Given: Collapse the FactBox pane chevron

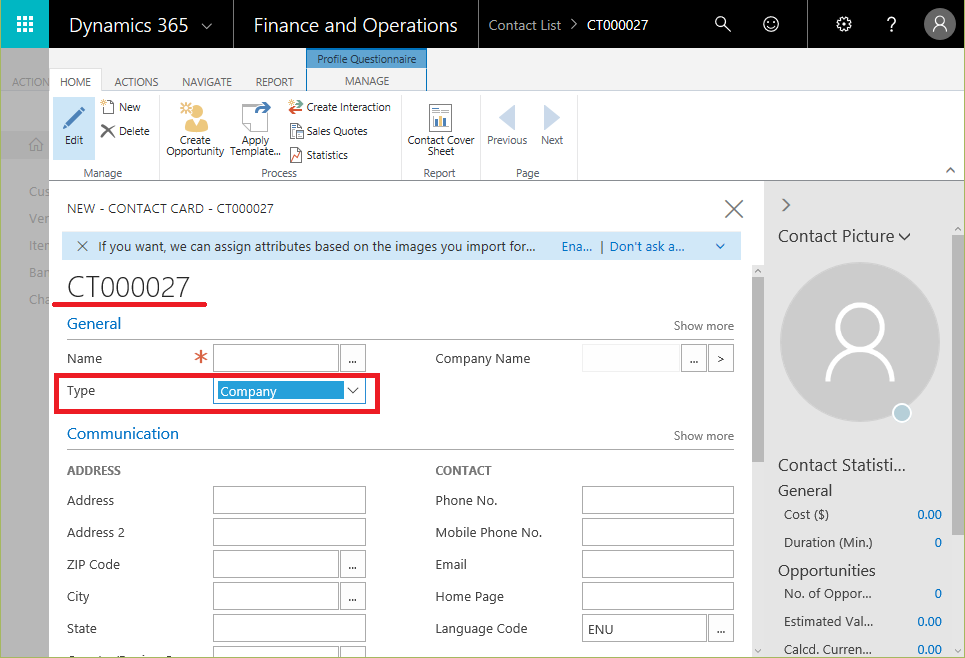Looking at the screenshot, I should [x=785, y=205].
